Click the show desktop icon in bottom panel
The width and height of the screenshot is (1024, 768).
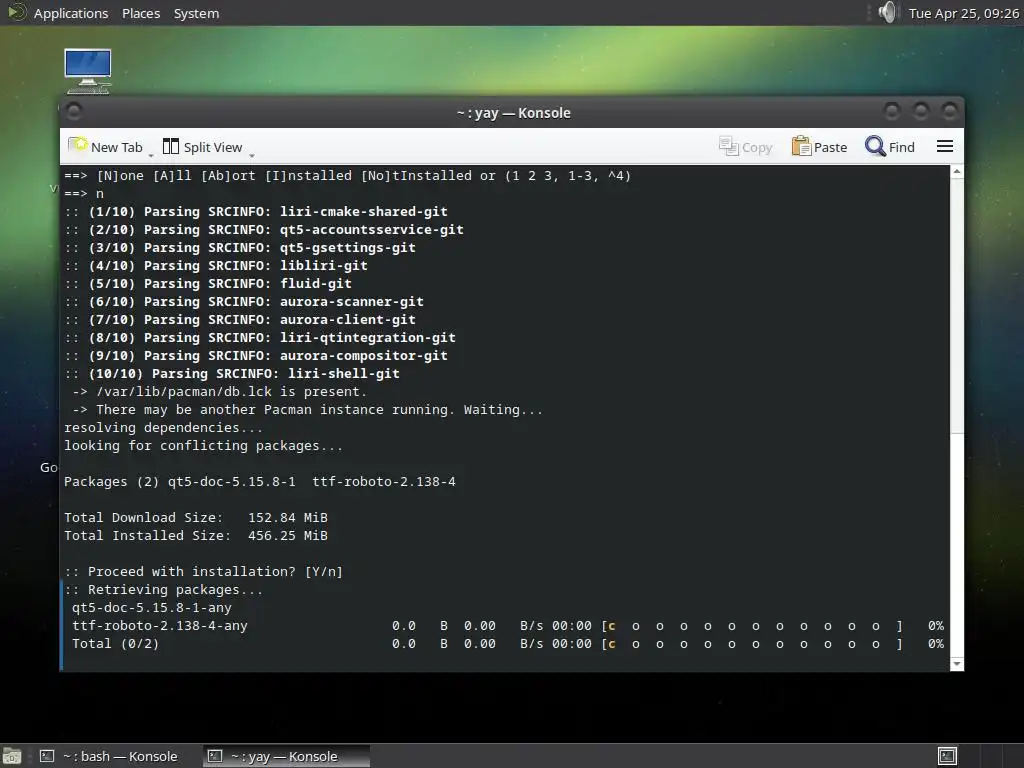pyautogui.click(x=11, y=756)
